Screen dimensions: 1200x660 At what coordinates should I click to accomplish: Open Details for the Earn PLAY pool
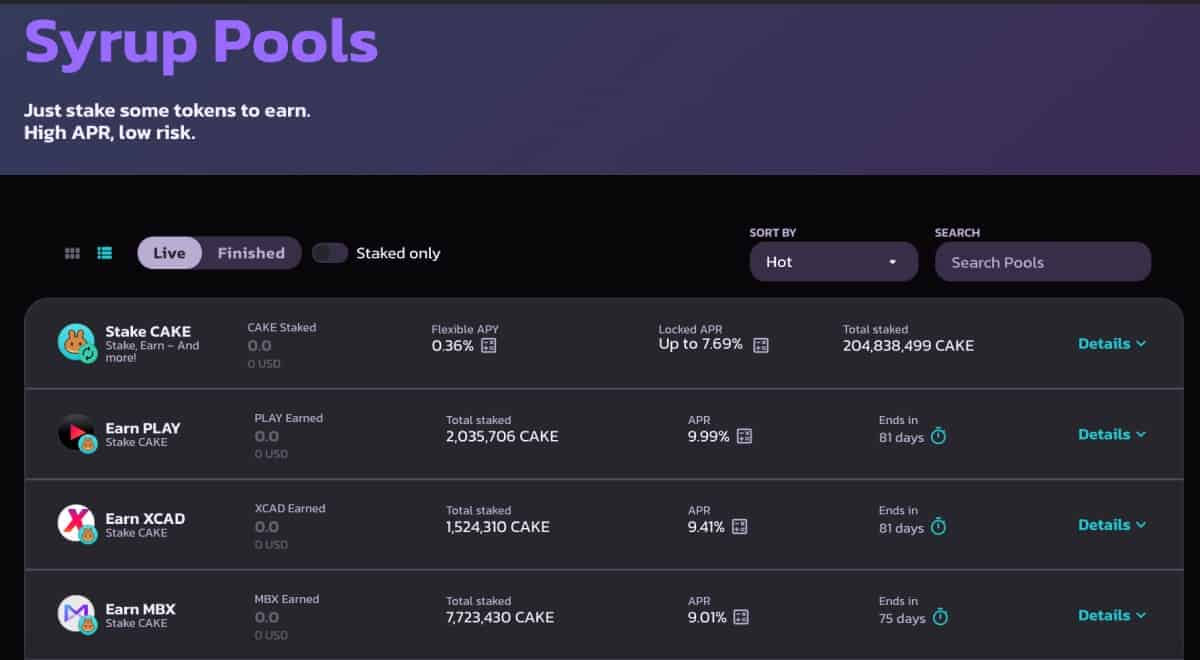1112,434
